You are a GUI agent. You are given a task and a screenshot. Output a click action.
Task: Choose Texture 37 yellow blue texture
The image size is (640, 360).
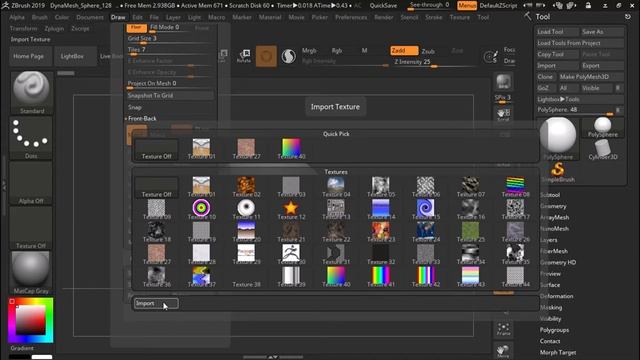tap(201, 277)
